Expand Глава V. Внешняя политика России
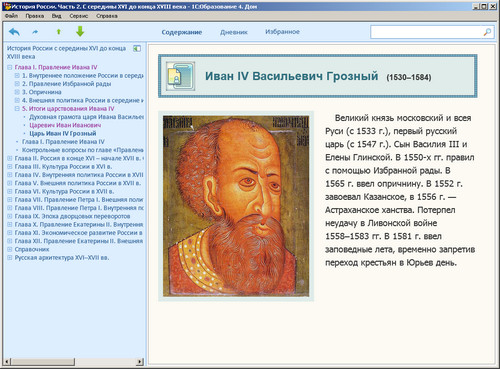The height and width of the screenshot is (369, 500). click(x=10, y=183)
